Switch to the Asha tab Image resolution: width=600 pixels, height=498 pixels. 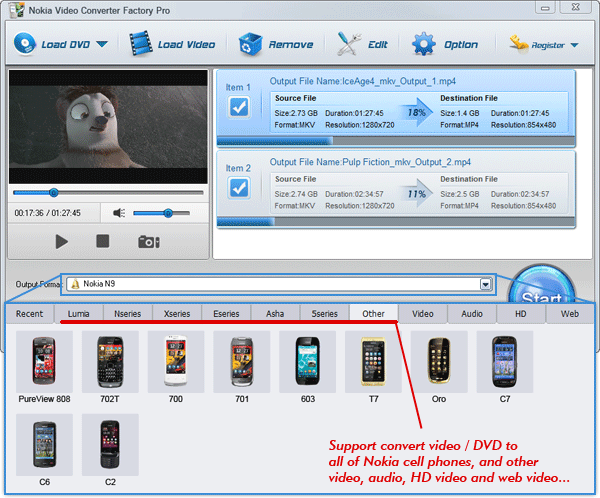(275, 314)
